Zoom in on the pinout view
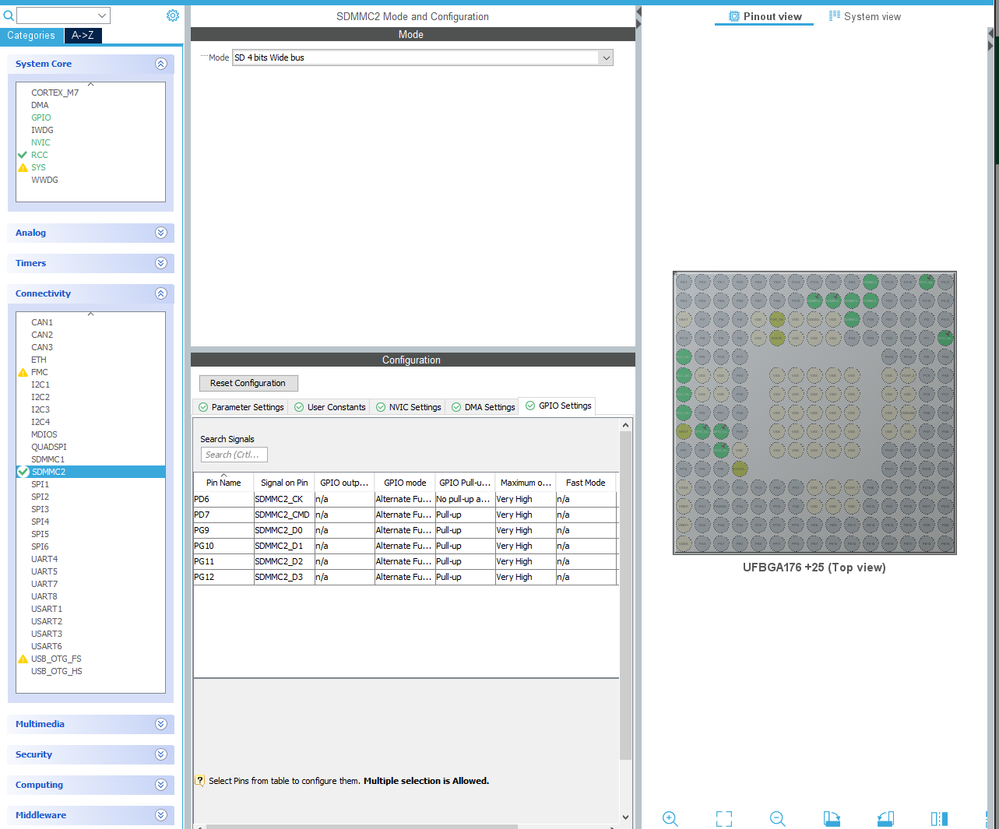The image size is (999, 829). pos(670,818)
